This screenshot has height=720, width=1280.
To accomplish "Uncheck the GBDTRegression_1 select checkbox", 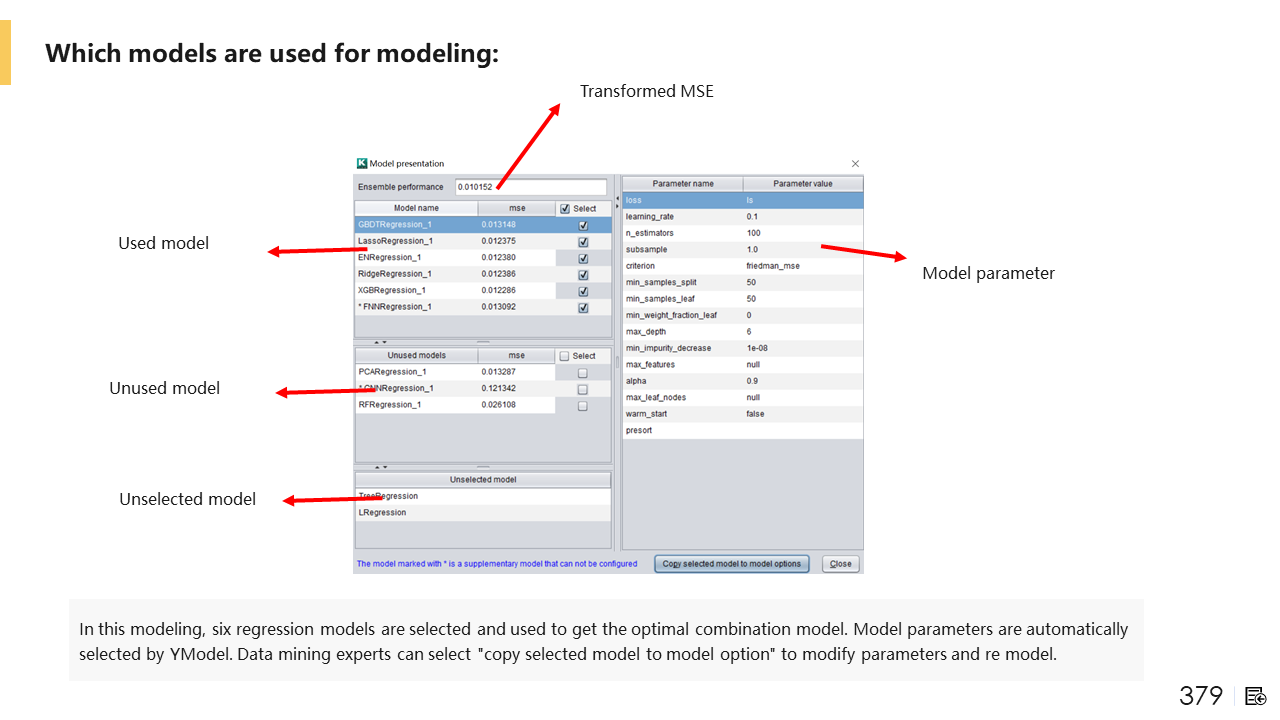I will coord(583,225).
